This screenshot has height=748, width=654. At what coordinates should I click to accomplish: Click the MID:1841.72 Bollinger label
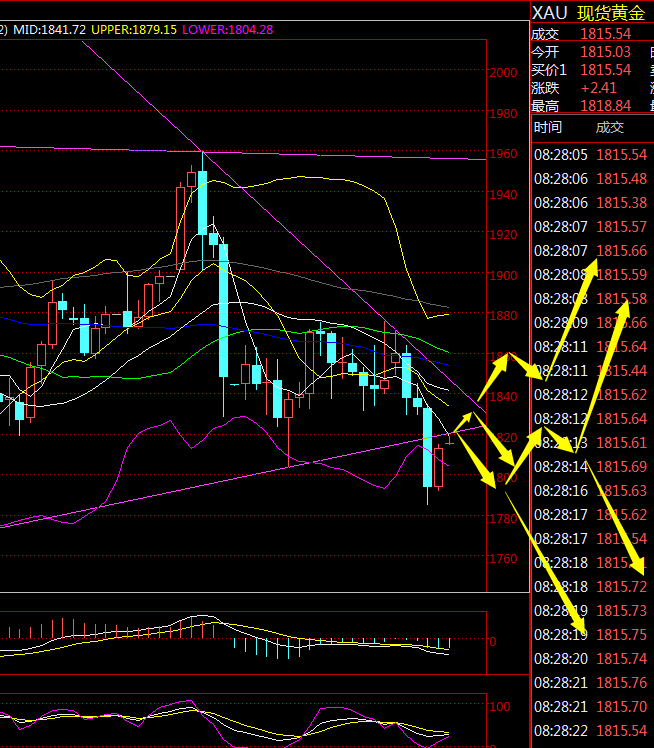click(49, 30)
